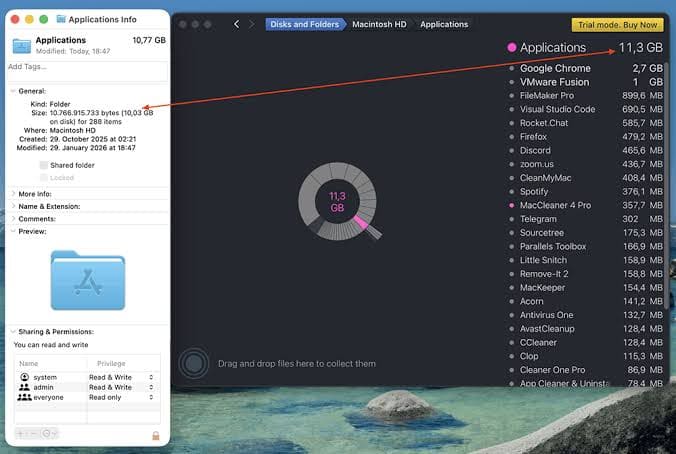Click the 11,3 GB center of the chart

coord(337,202)
